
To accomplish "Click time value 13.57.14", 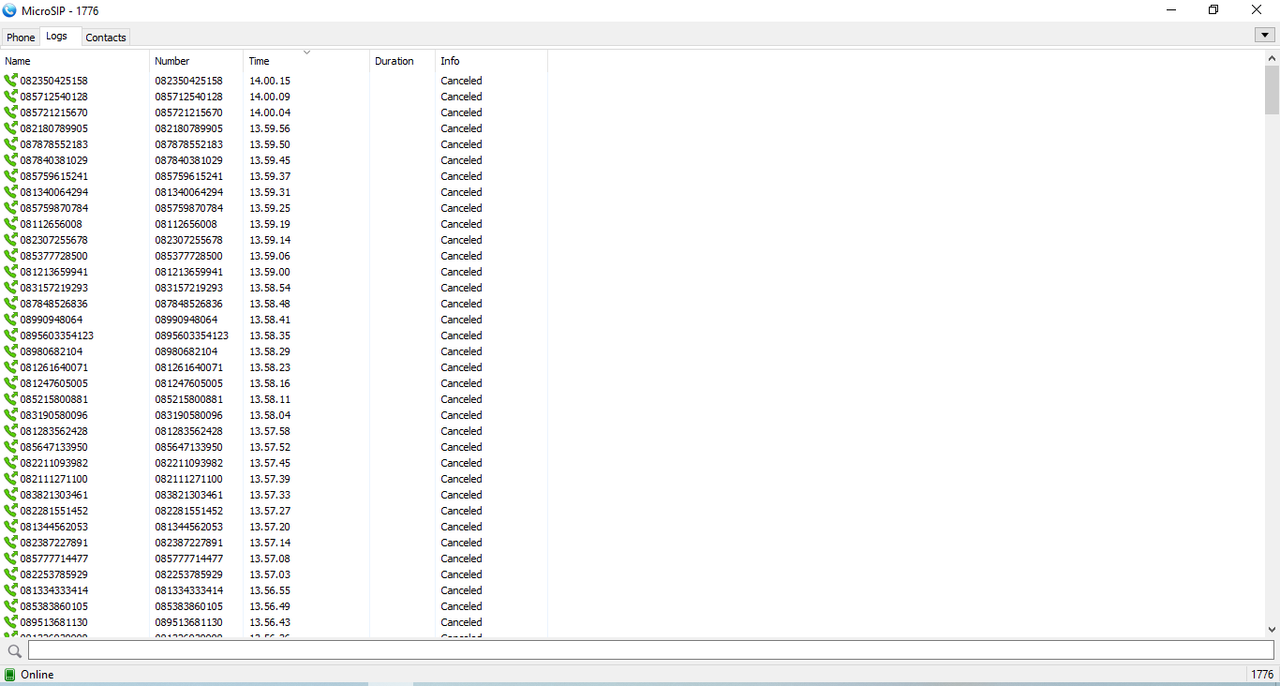I will (x=270, y=543).
